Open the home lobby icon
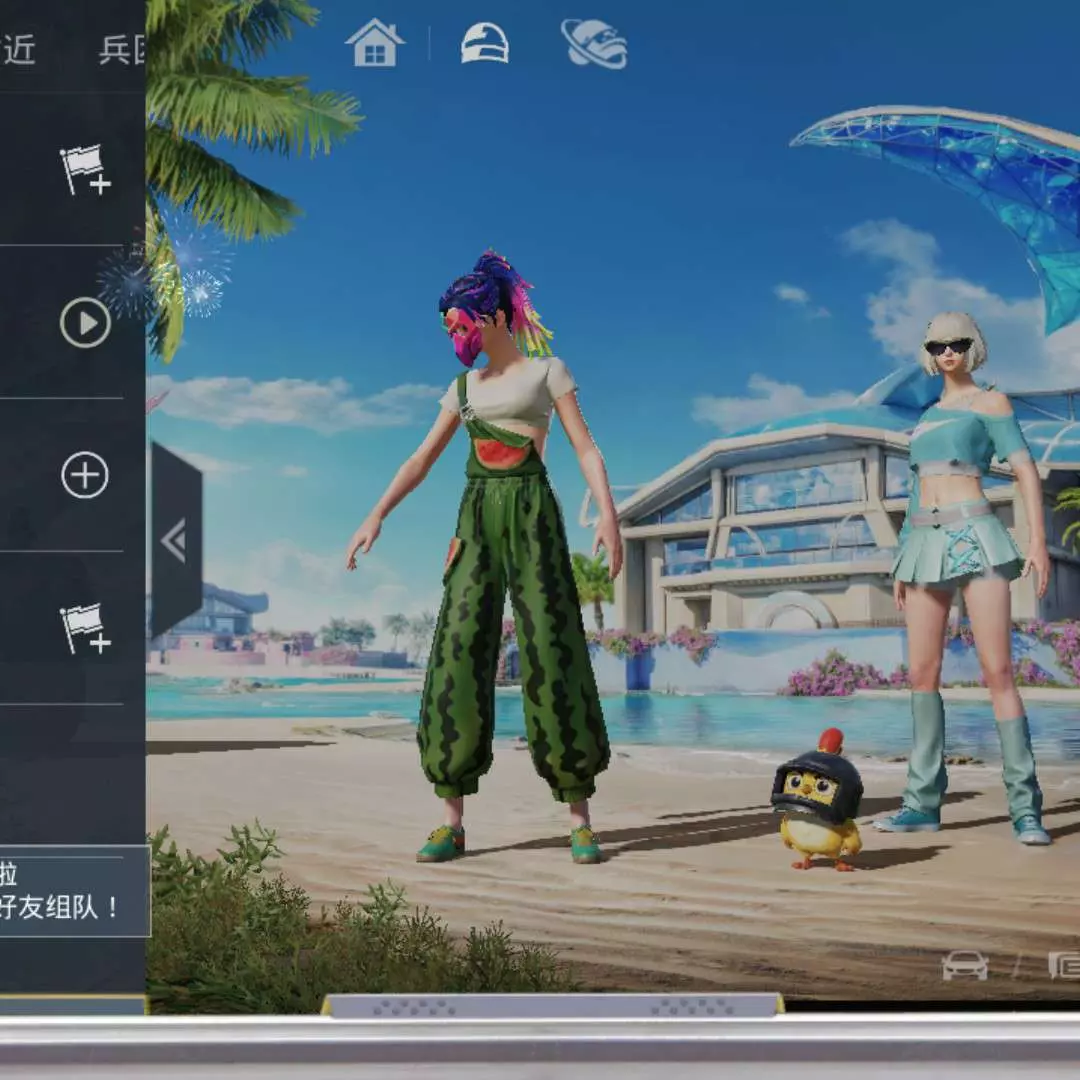 pyautogui.click(x=375, y=44)
